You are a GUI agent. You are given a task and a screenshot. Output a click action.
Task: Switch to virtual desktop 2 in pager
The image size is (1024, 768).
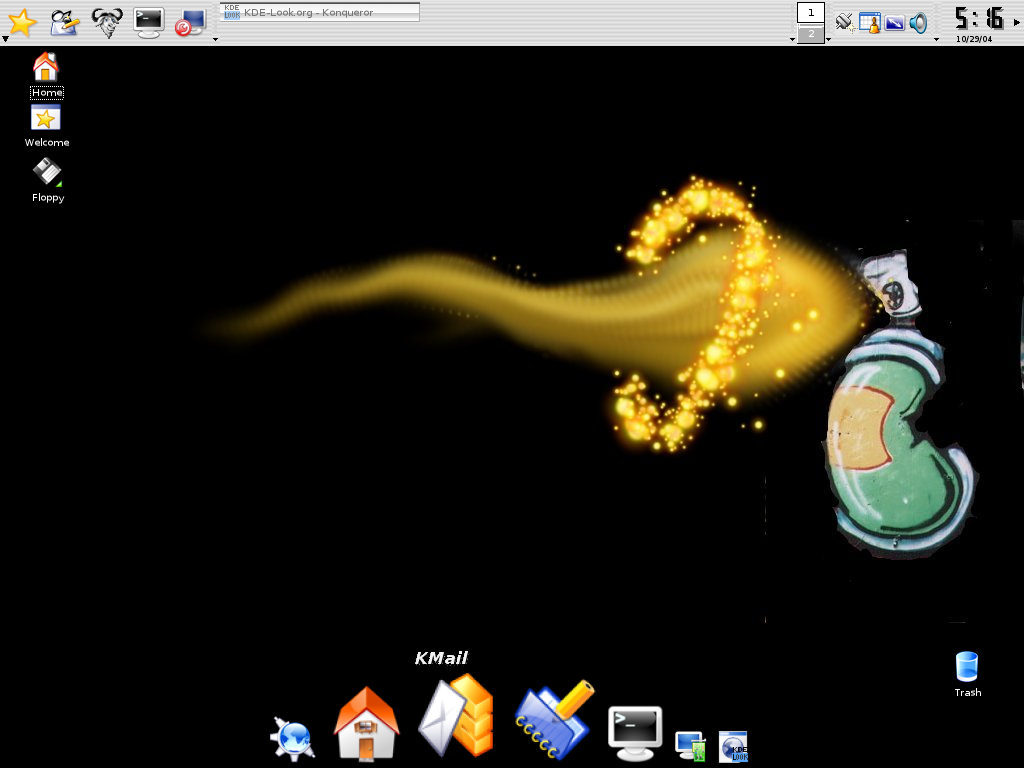(811, 34)
